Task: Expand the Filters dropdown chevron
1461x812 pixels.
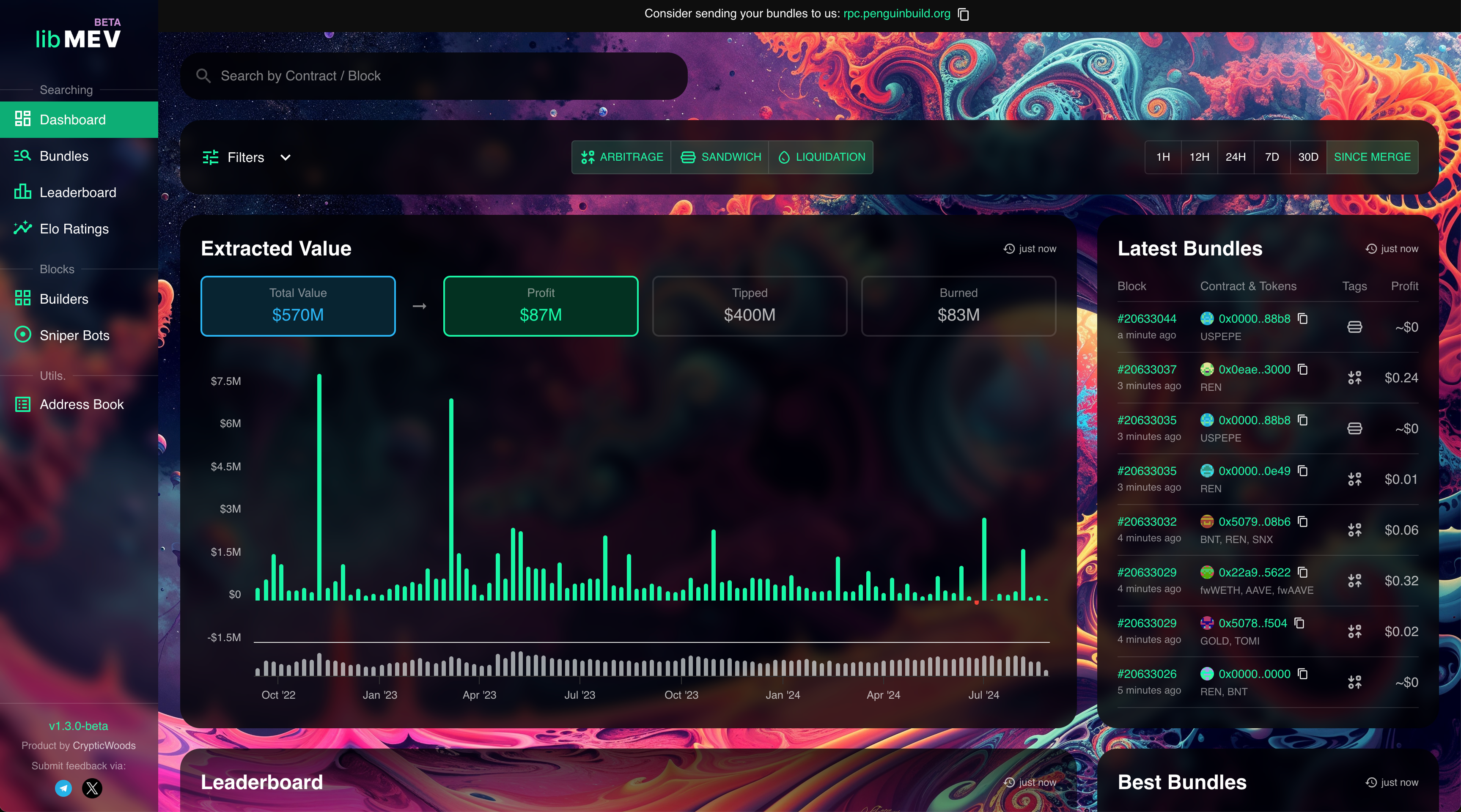Action: tap(286, 158)
